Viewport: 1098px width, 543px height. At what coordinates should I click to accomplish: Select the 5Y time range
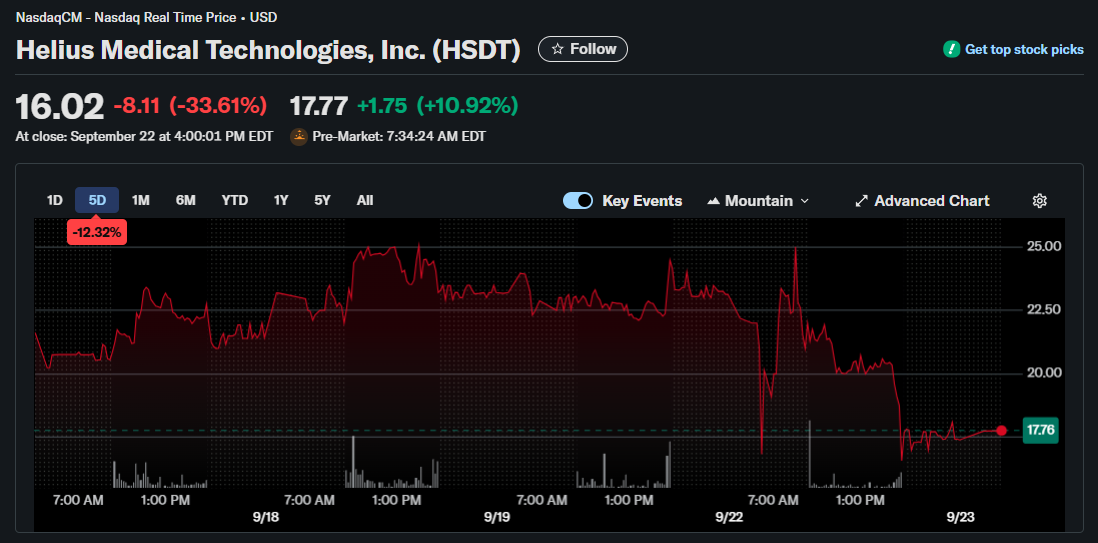pyautogui.click(x=322, y=200)
